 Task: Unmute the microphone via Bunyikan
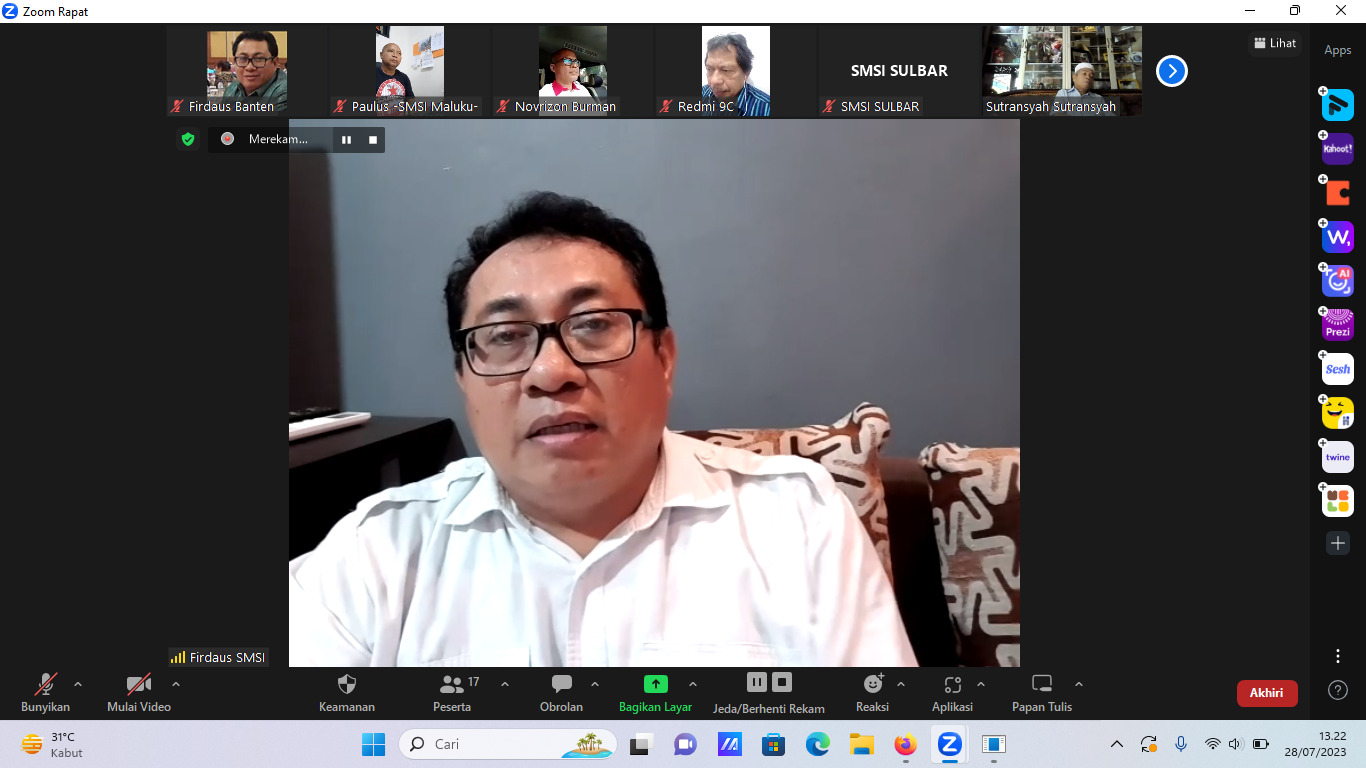coord(45,692)
